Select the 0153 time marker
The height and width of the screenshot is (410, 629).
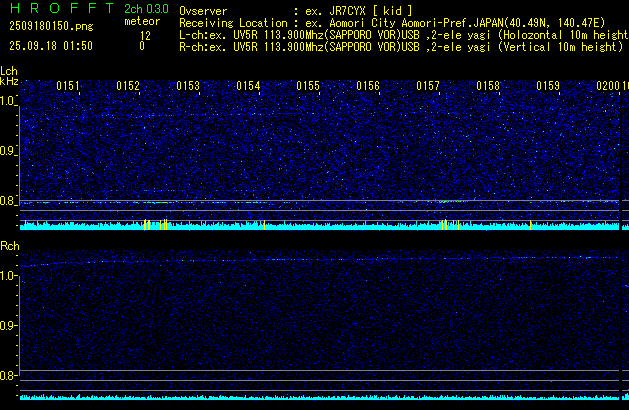pyautogui.click(x=188, y=86)
